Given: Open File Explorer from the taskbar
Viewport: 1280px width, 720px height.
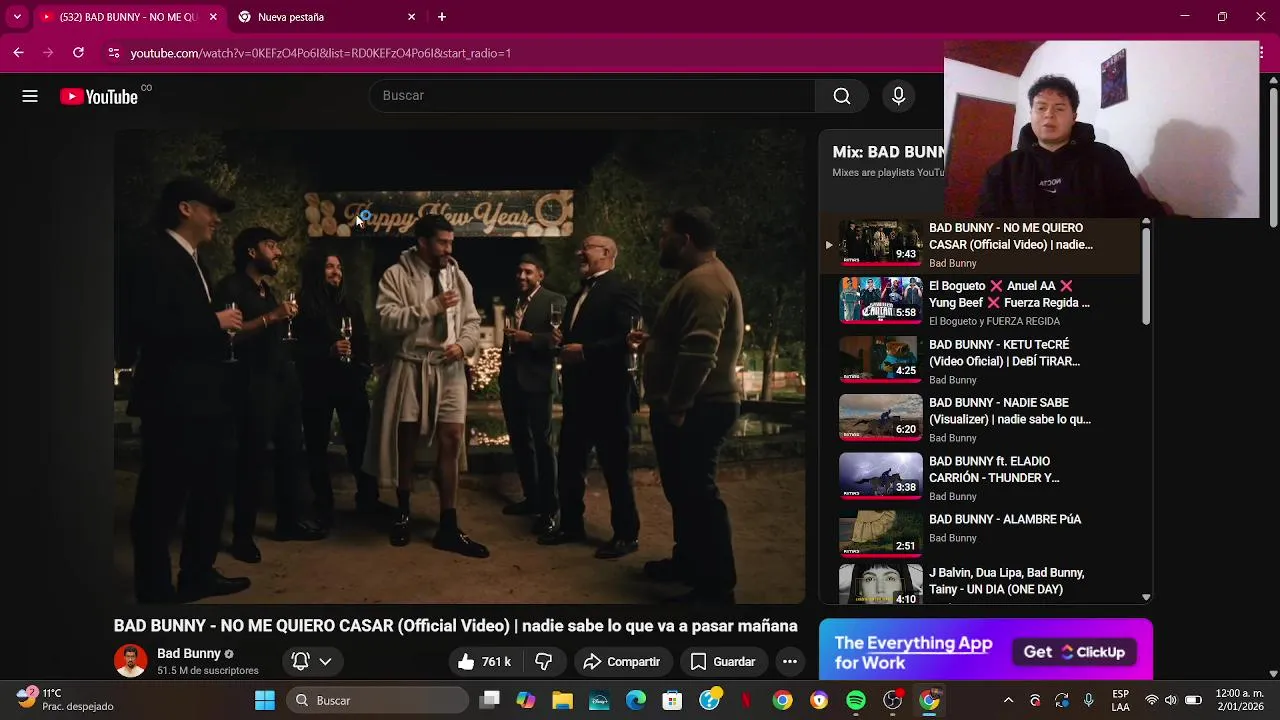Looking at the screenshot, I should click(562, 701).
